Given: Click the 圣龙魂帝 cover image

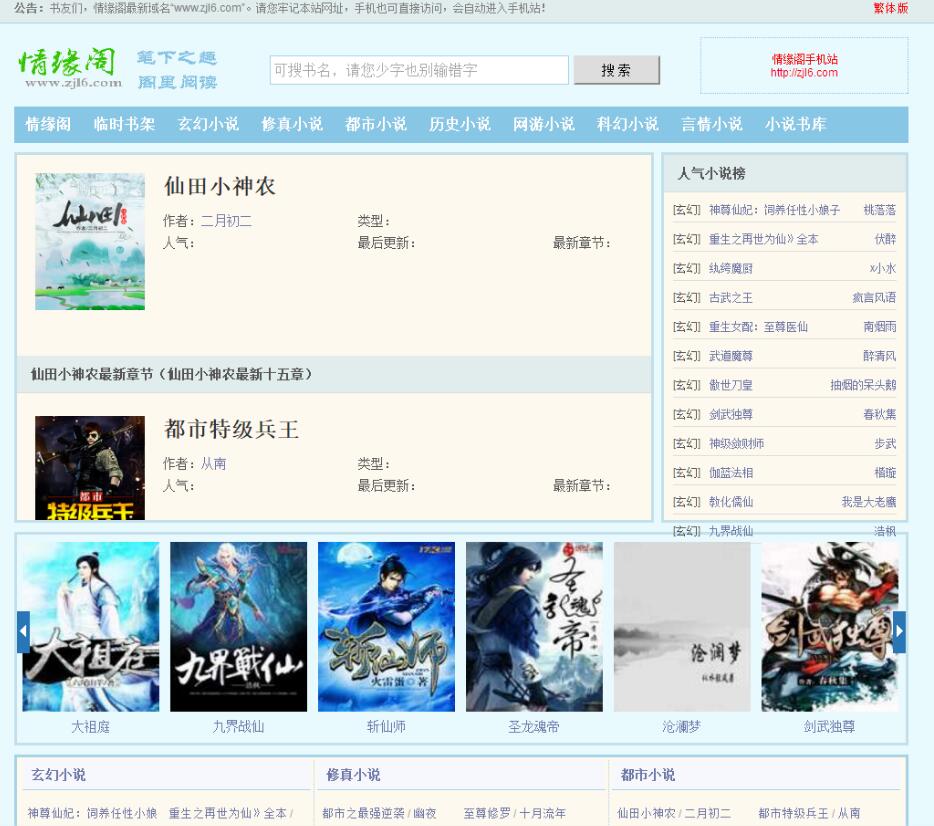Looking at the screenshot, I should pos(534,626).
